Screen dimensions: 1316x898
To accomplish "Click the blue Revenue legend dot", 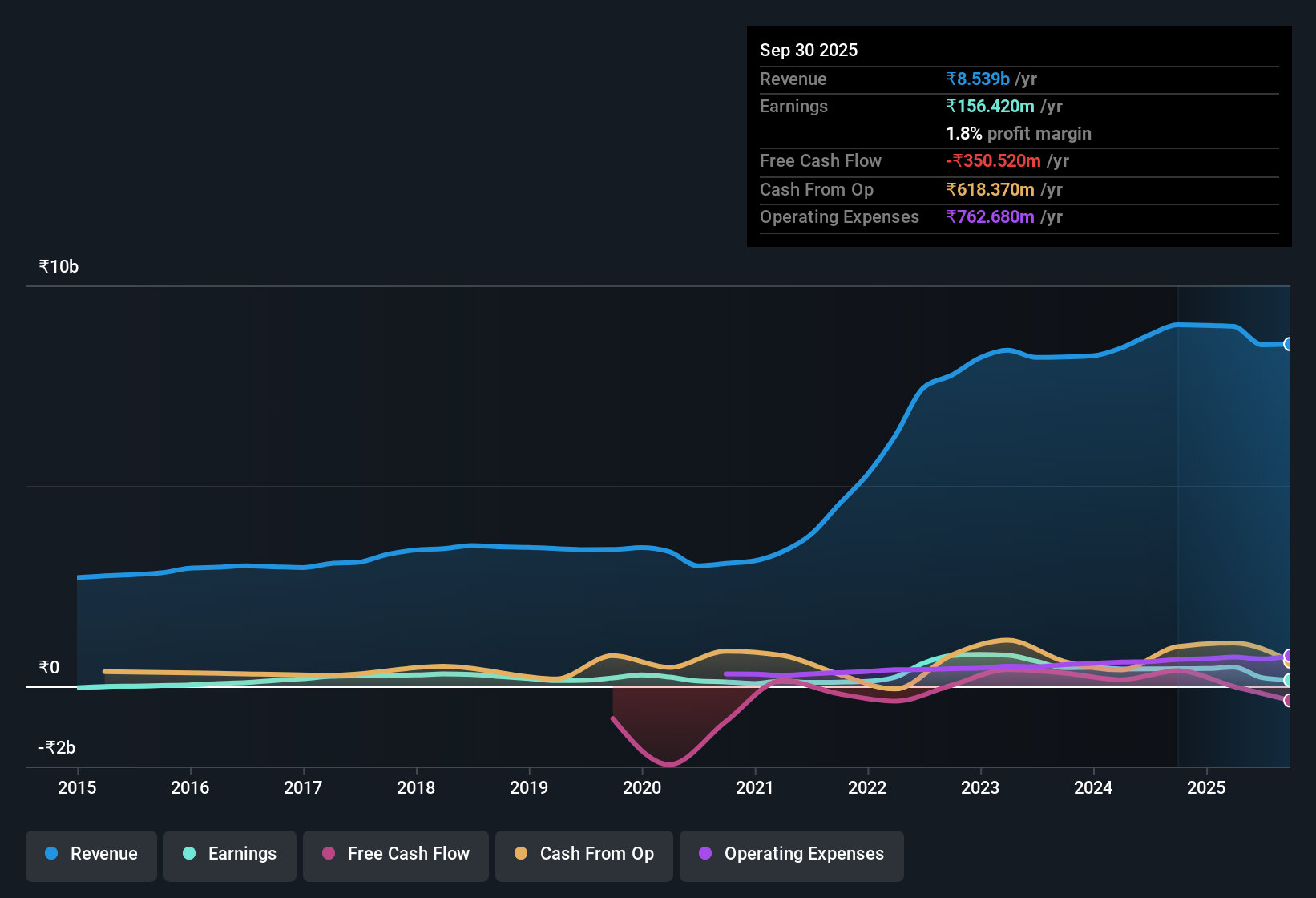I will pyautogui.click(x=50, y=854).
